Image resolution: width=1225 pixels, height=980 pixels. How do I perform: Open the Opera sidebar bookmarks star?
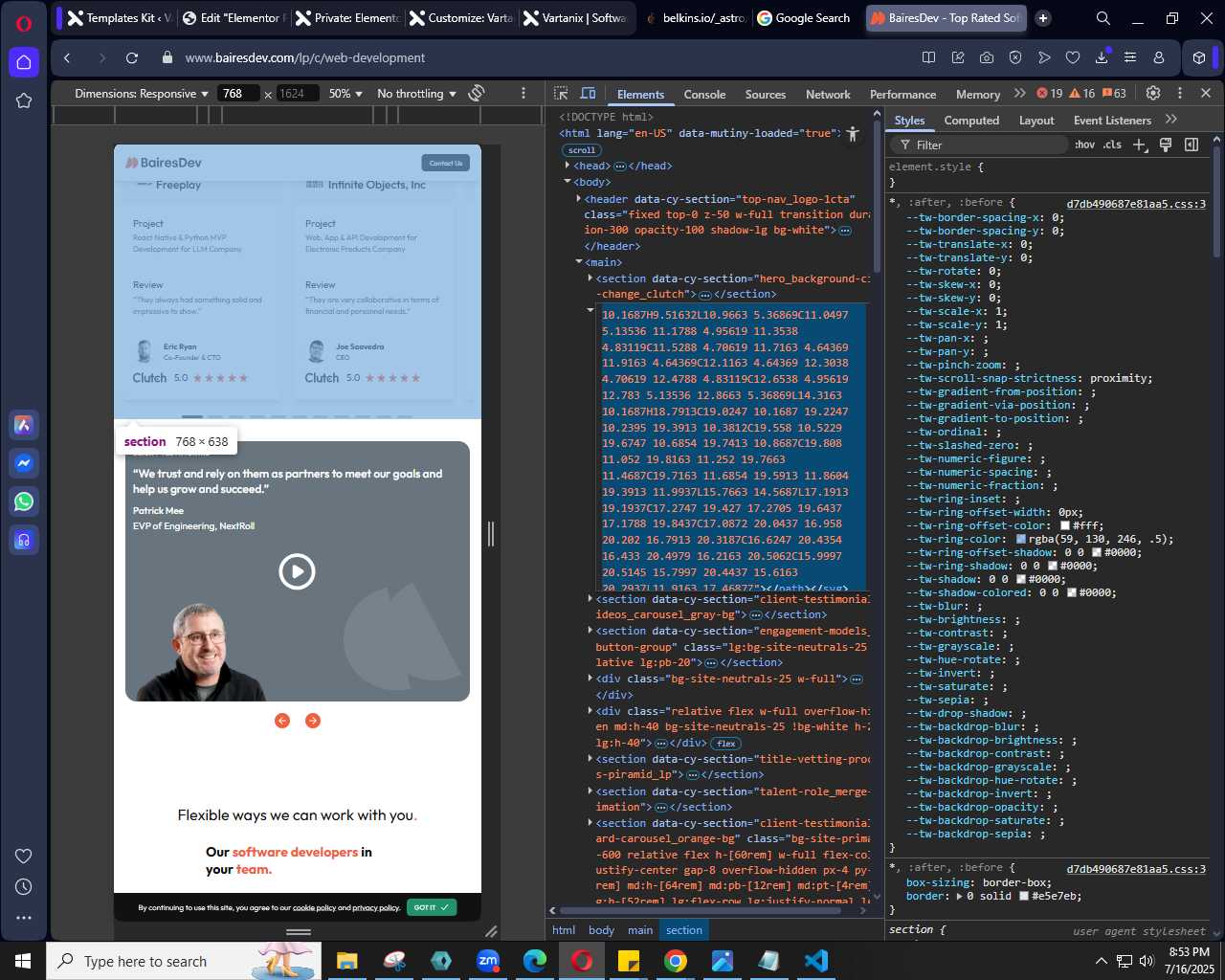(24, 100)
